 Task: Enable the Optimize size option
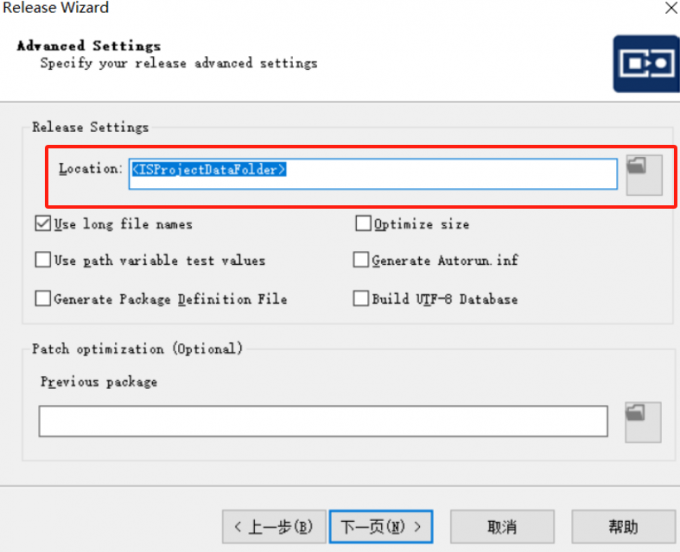363,224
